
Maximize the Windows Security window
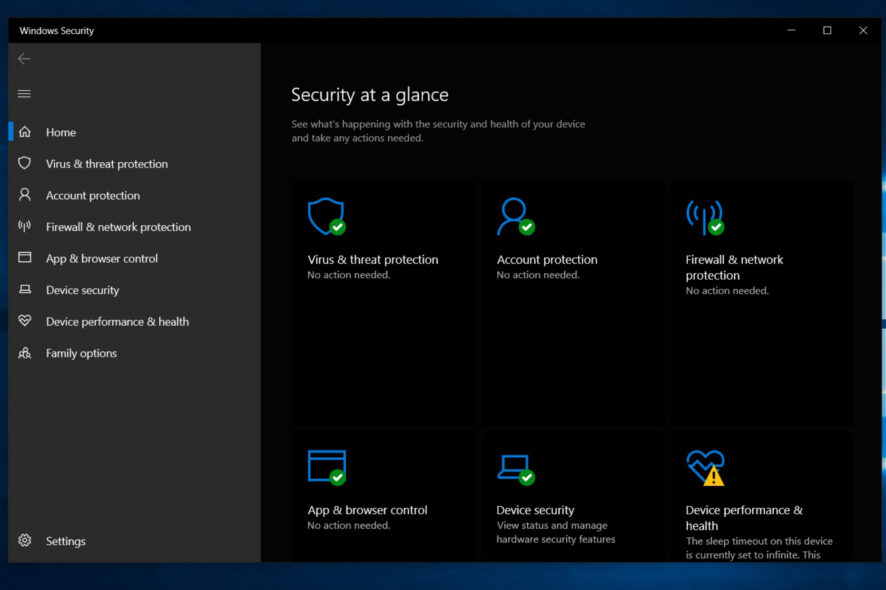[x=827, y=31]
